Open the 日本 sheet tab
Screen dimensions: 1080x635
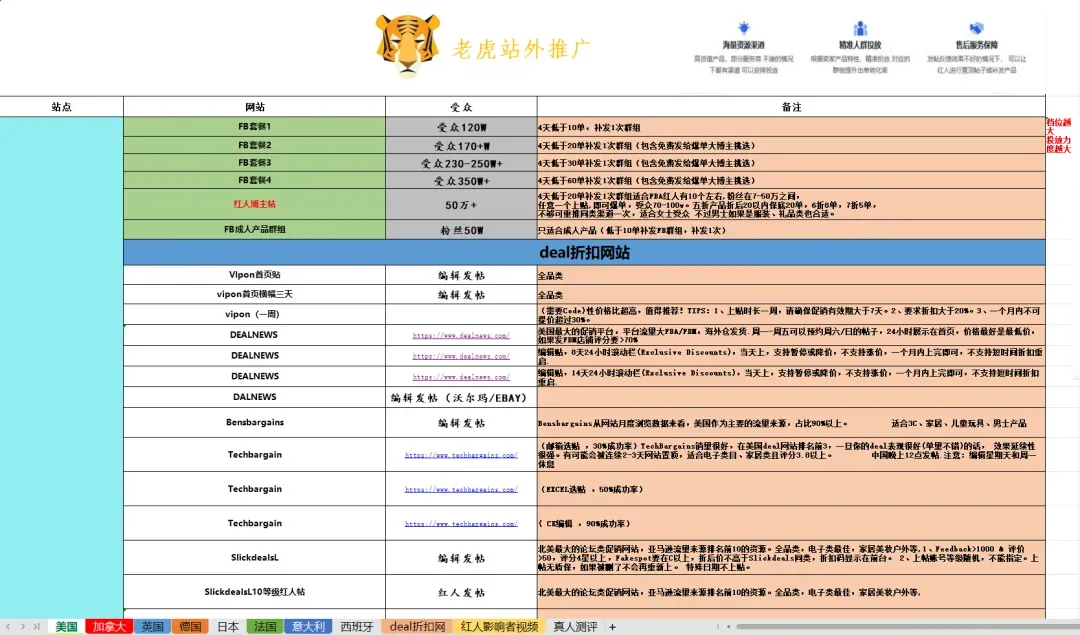pyautogui.click(x=228, y=627)
